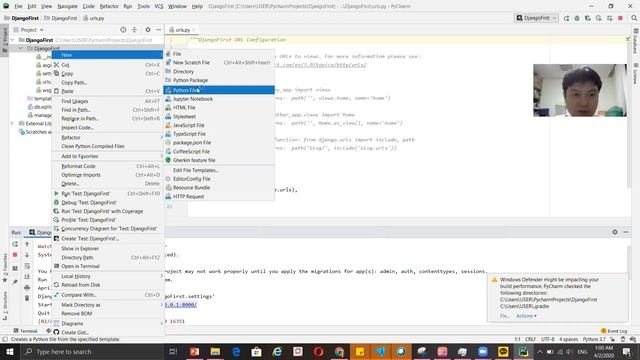Choose Gherkin feature file entry

(x=219, y=160)
